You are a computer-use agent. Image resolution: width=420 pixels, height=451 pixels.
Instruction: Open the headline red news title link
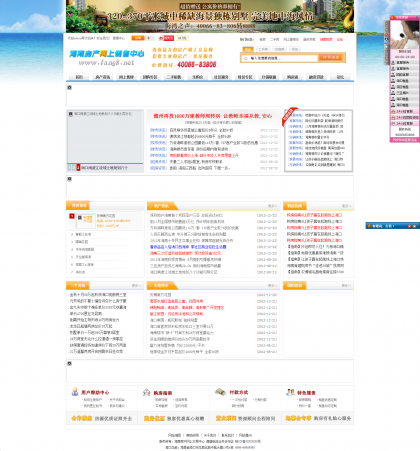[213, 116]
